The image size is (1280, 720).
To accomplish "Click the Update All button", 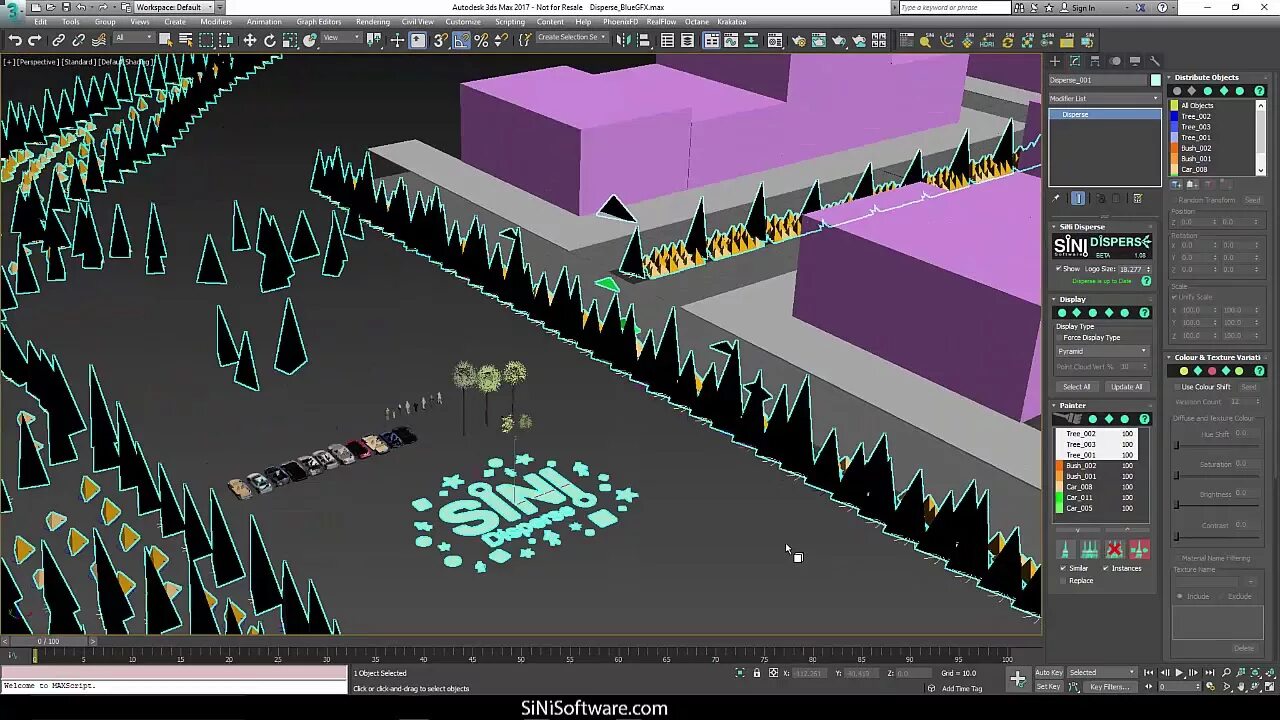I will pos(1126,387).
